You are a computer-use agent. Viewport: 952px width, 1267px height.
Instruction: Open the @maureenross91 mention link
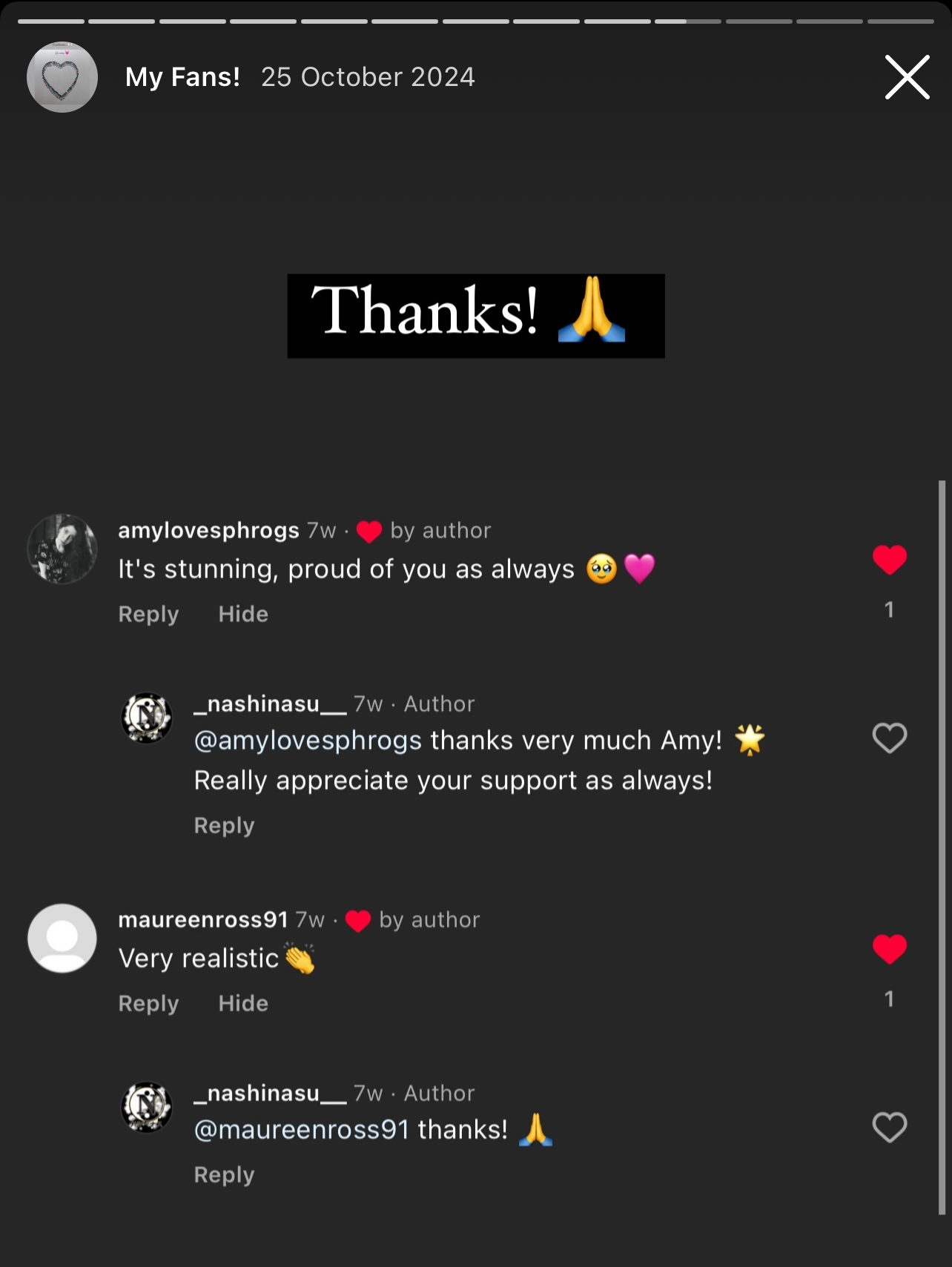pyautogui.click(x=302, y=1130)
